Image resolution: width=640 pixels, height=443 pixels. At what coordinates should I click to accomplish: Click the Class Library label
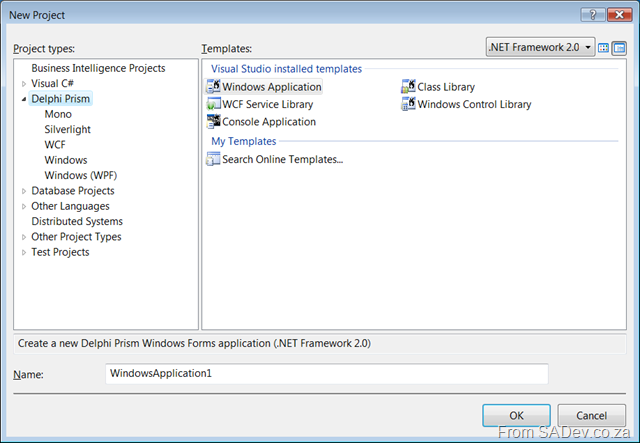pyautogui.click(x=446, y=87)
